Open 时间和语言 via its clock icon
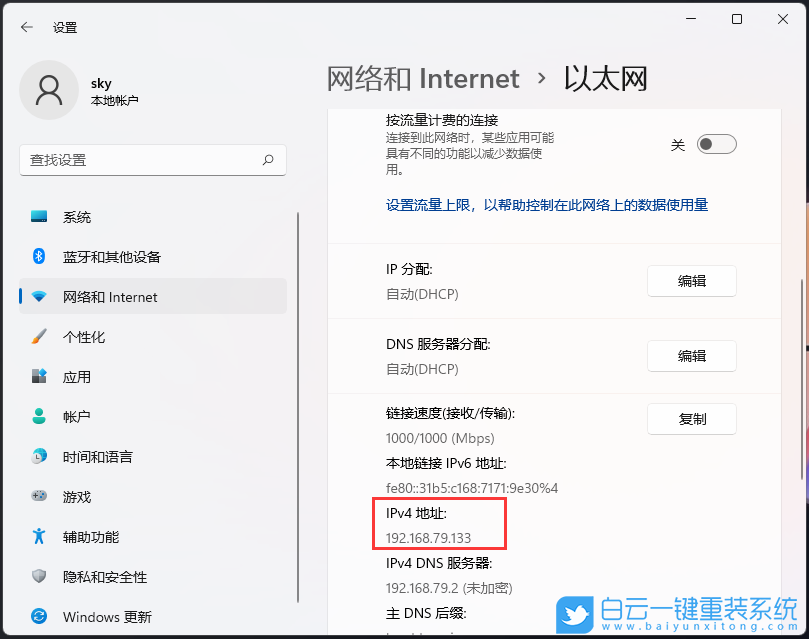This screenshot has width=809, height=639. [38, 457]
